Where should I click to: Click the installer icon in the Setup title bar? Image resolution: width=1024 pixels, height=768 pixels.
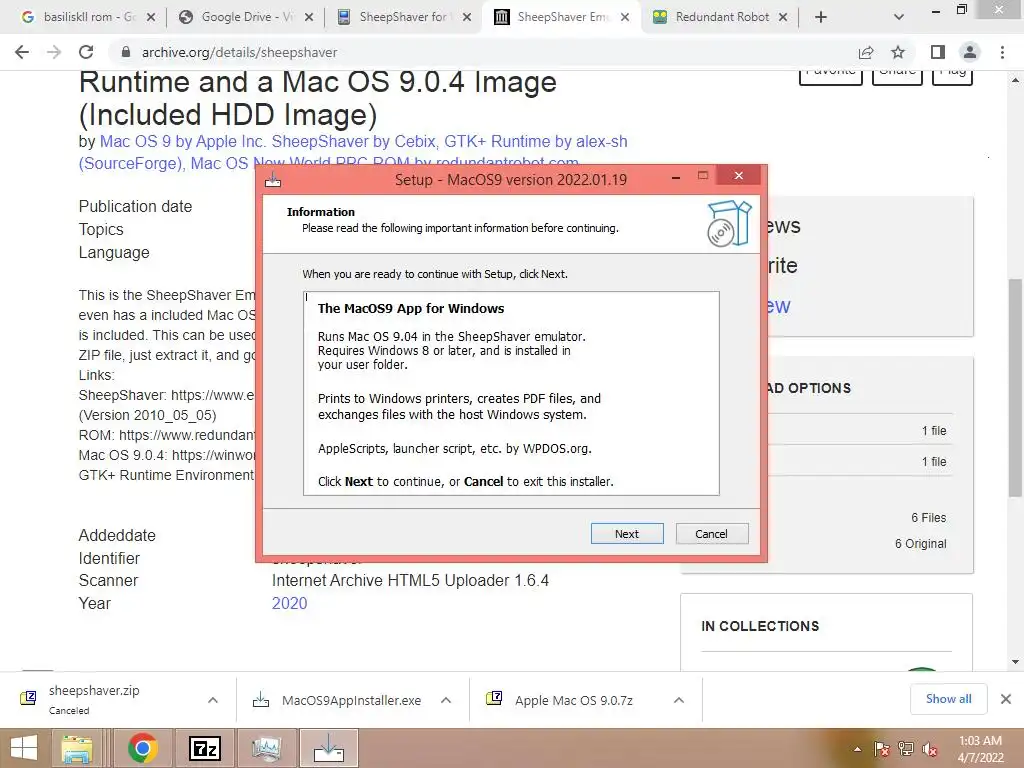point(273,180)
